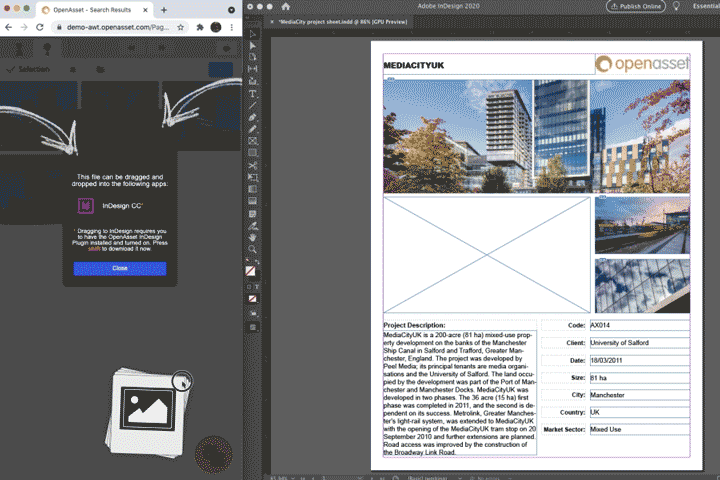Open the Selection menu in OpenAsset
Image resolution: width=720 pixels, height=480 pixels.
[28, 69]
